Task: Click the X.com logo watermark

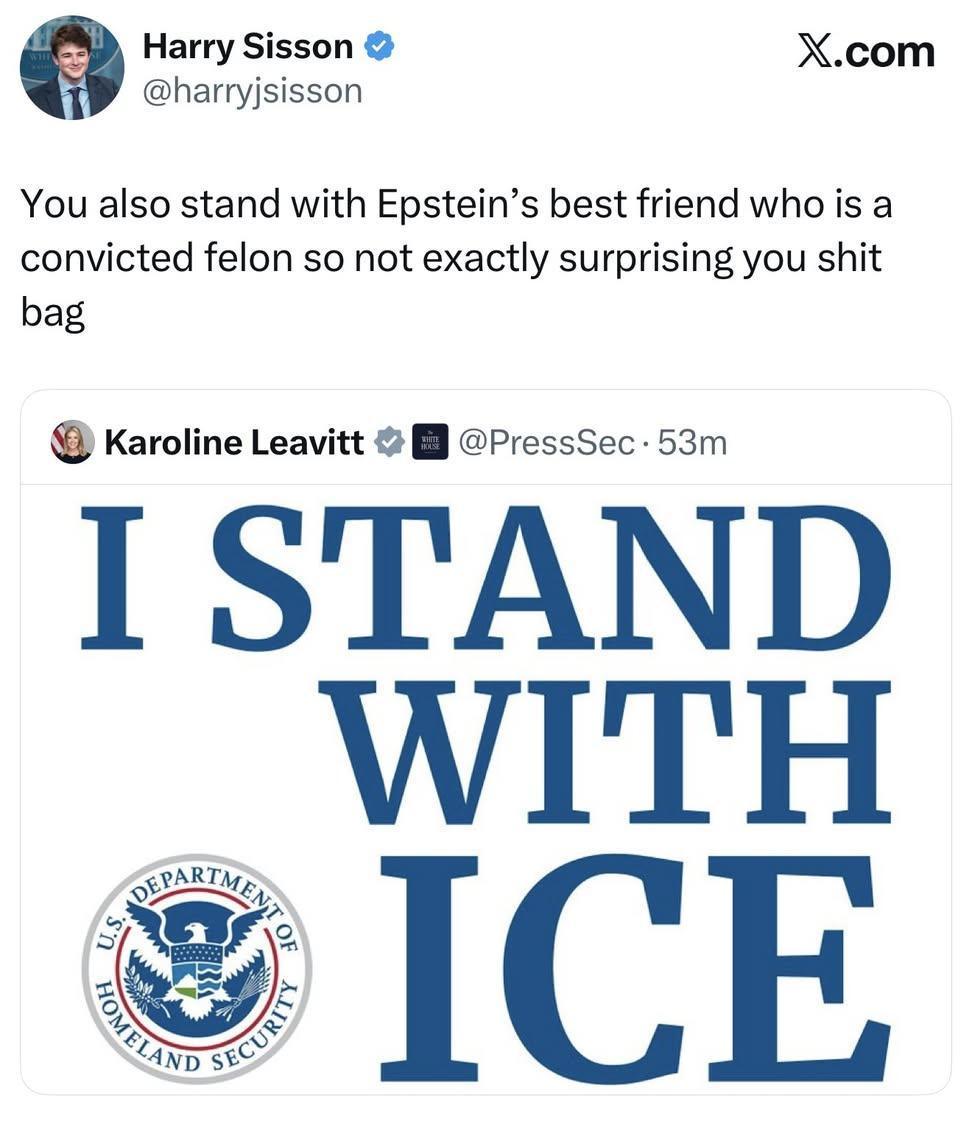Action: click(866, 51)
